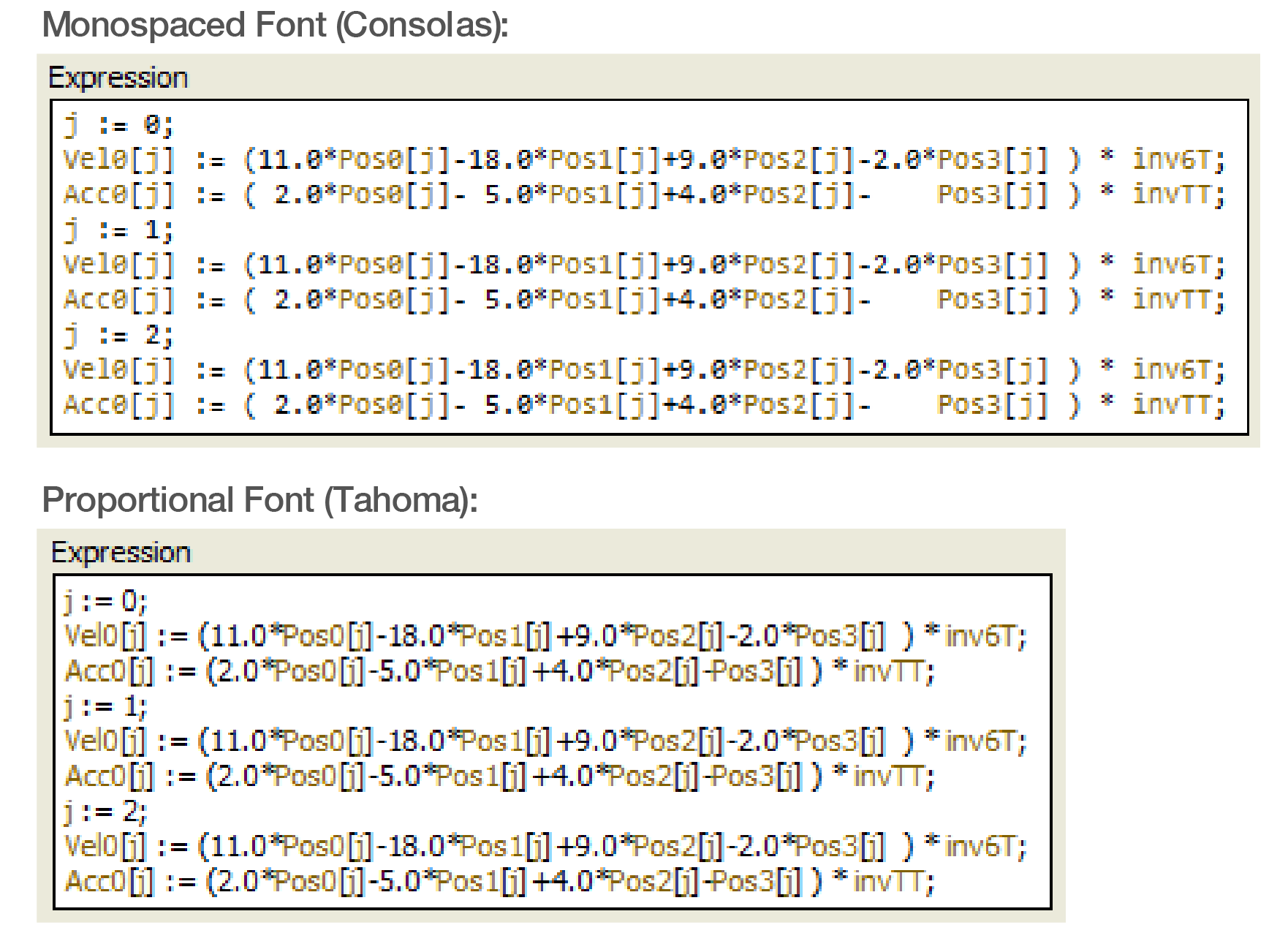The width and height of the screenshot is (1288, 933).
Task: Click last Acc0[j] line in Consolas expression box
Action: (x=643, y=404)
